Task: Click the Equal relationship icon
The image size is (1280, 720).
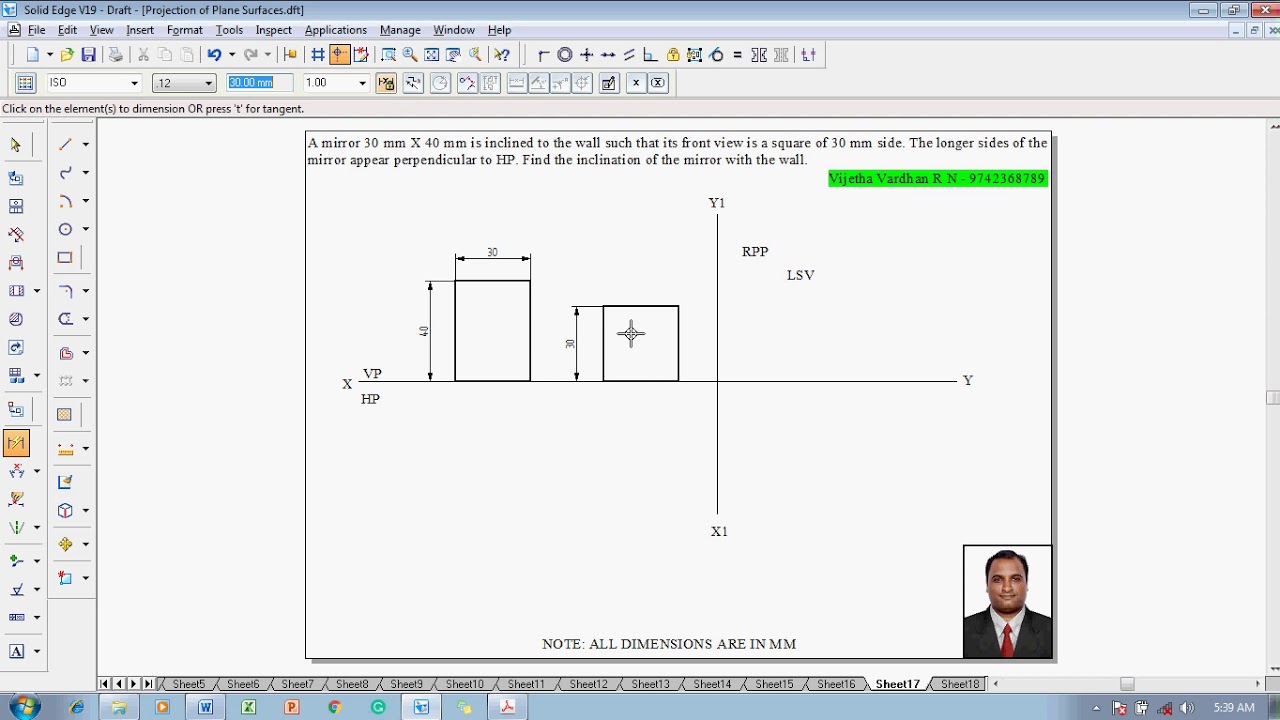Action: (738, 55)
